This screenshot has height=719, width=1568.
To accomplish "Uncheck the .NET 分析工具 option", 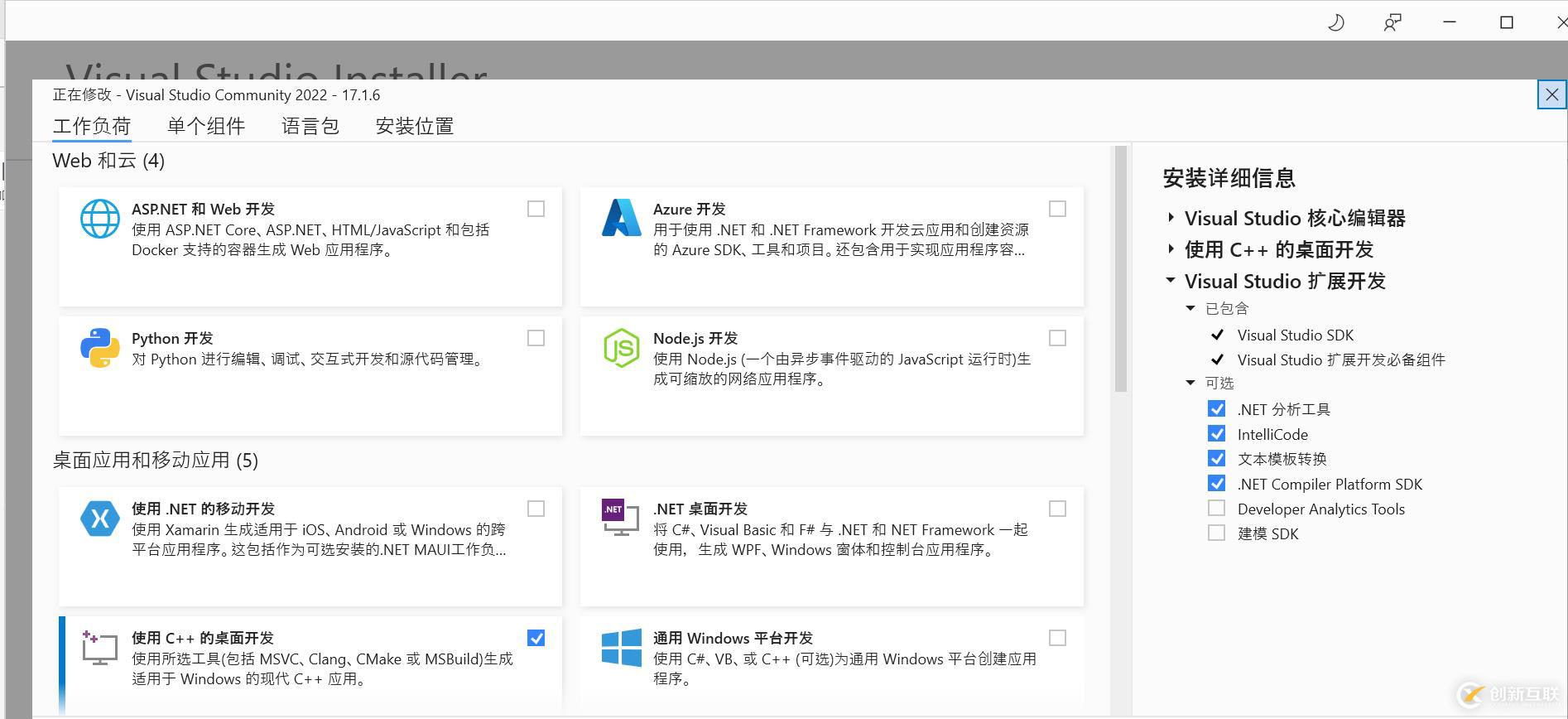I will click(x=1216, y=409).
